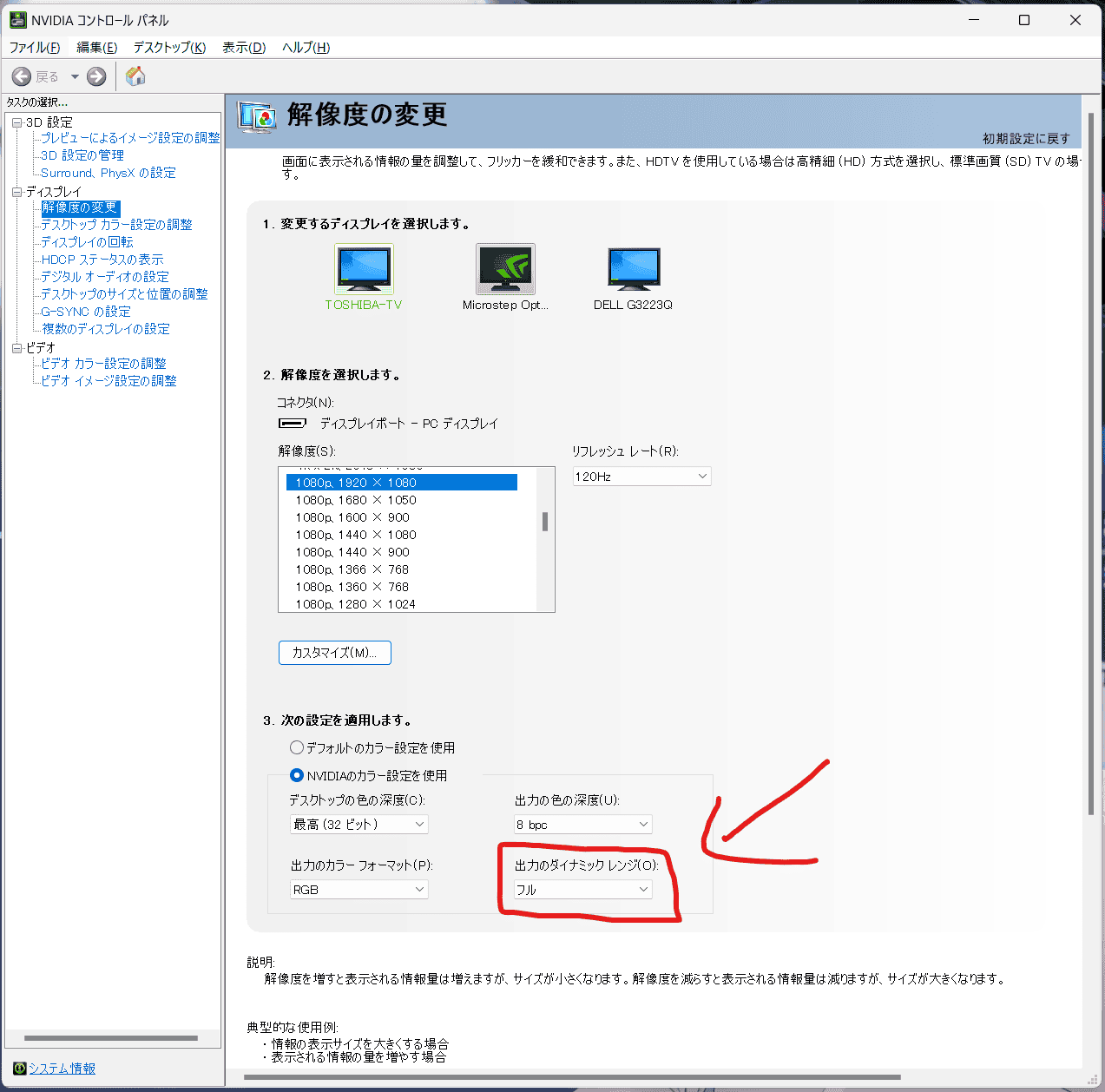
Task: Open デスクトップの色の深度 dropdown
Action: 359,825
